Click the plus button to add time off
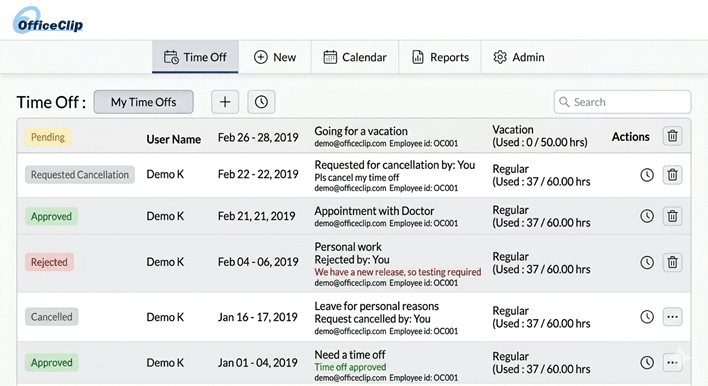The width and height of the screenshot is (708, 386). point(225,102)
